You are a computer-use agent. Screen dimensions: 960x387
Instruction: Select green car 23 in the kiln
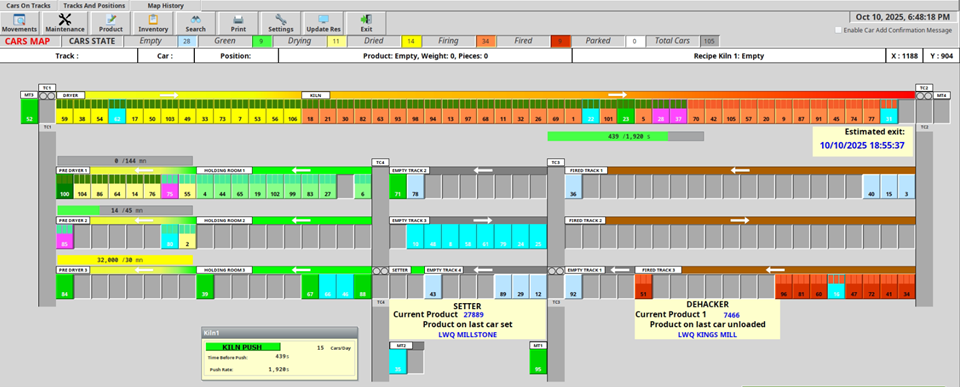pyautogui.click(x=626, y=111)
